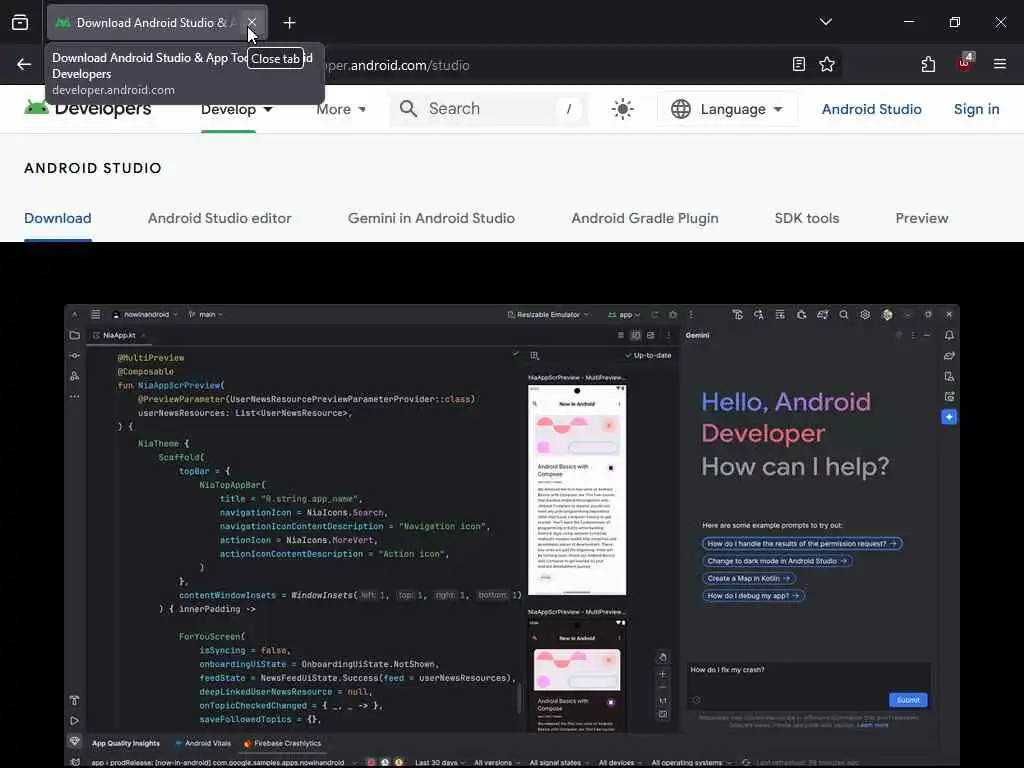Select the NiaApp.kt editor tab
1024x768 pixels.
(x=119, y=336)
